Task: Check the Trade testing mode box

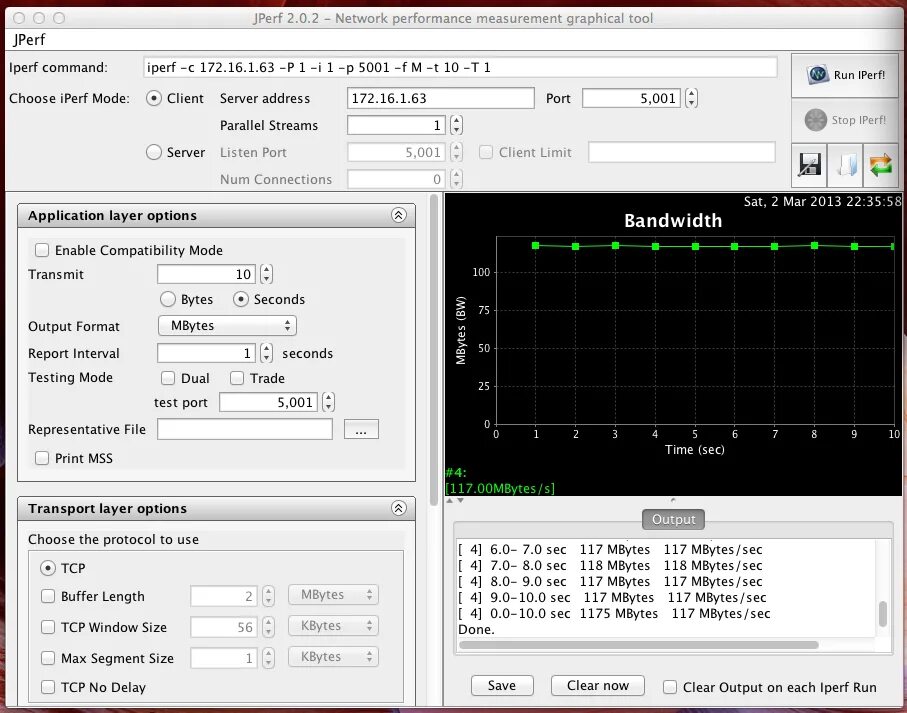Action: 237,378
